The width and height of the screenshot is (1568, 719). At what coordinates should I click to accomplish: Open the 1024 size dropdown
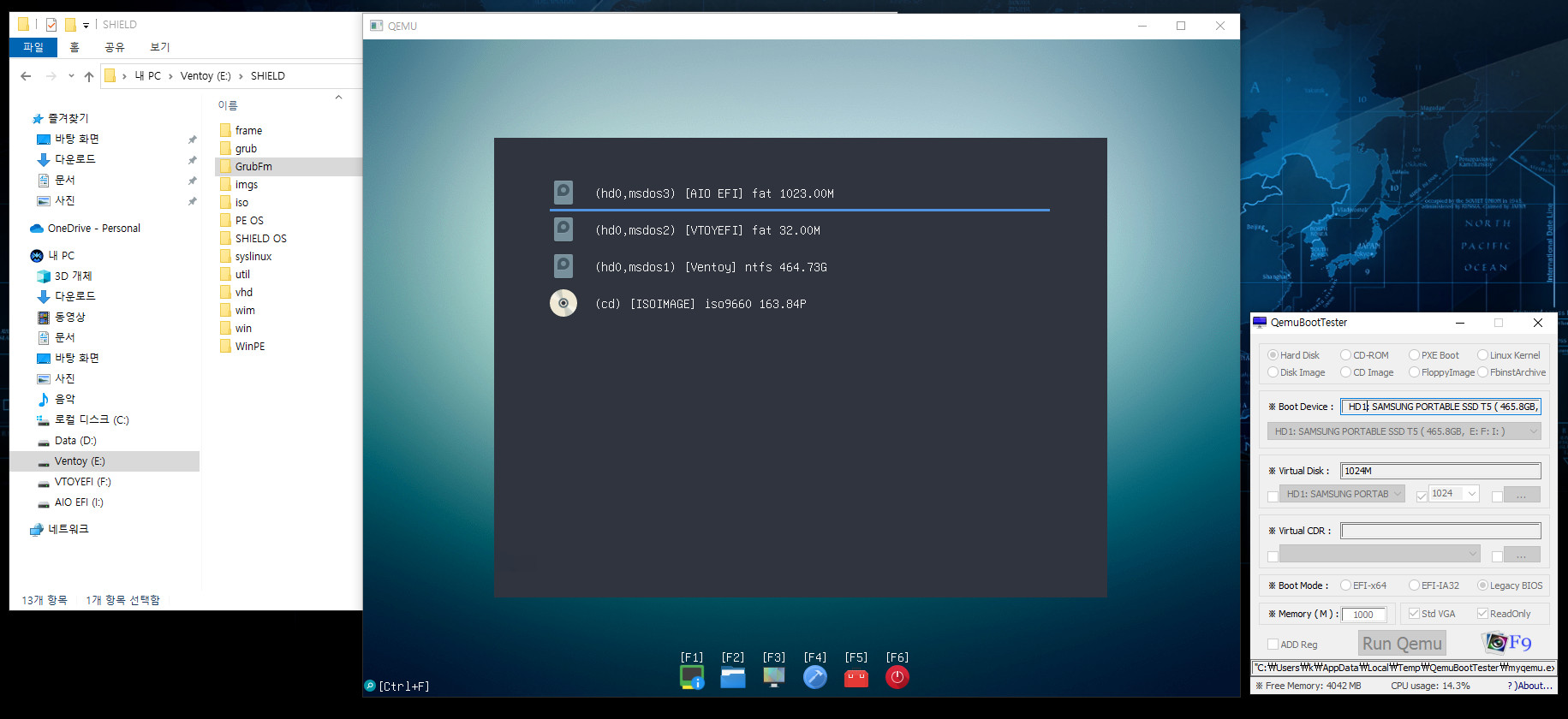point(1453,494)
